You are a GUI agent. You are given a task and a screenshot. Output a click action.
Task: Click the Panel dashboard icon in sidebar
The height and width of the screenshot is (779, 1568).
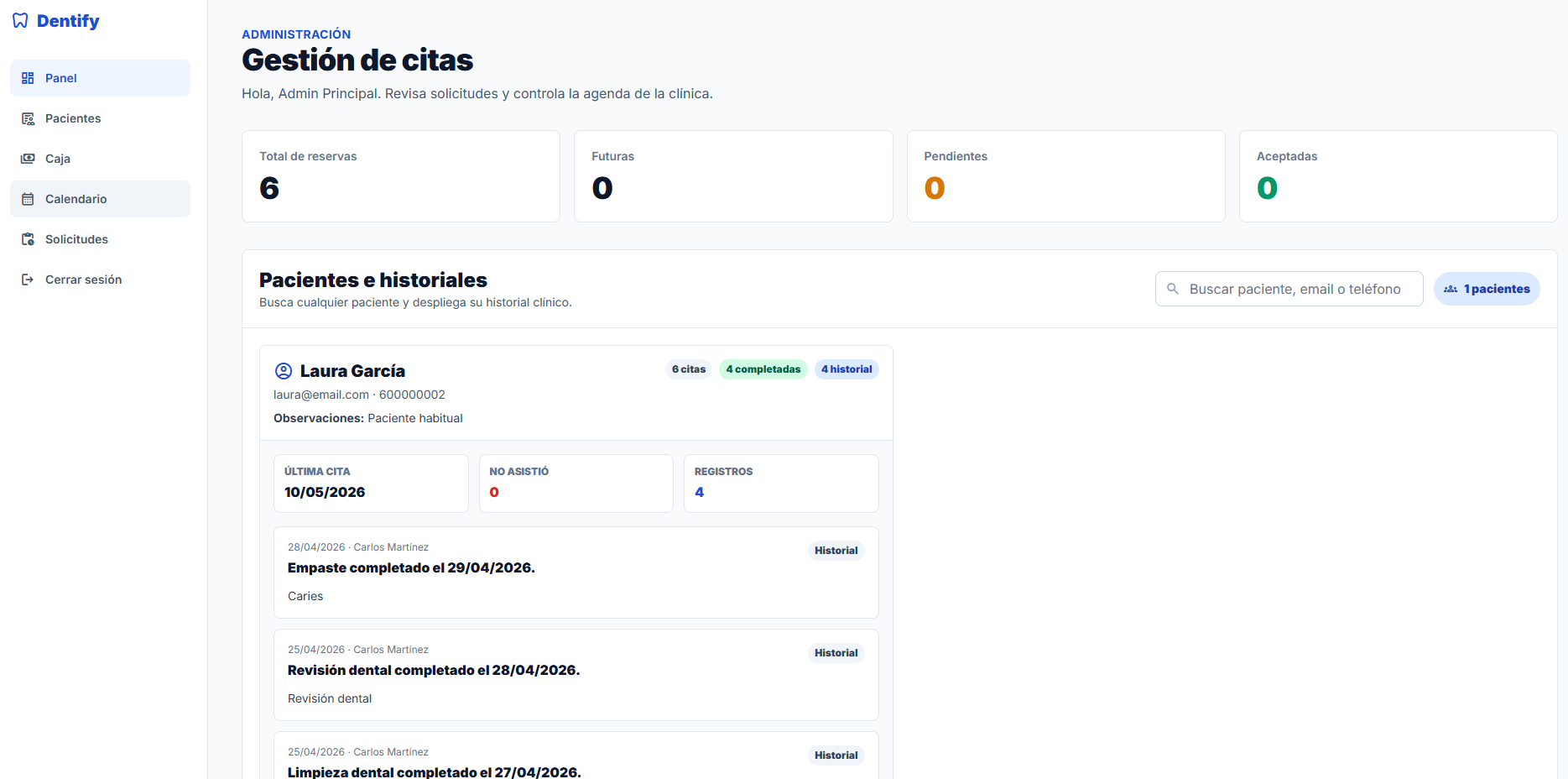[x=28, y=78]
